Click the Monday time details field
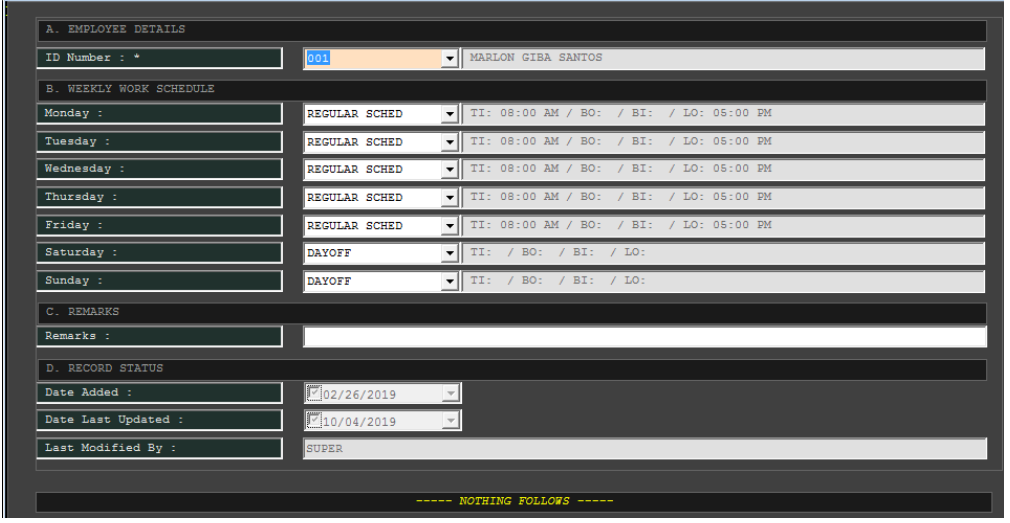 pos(723,114)
